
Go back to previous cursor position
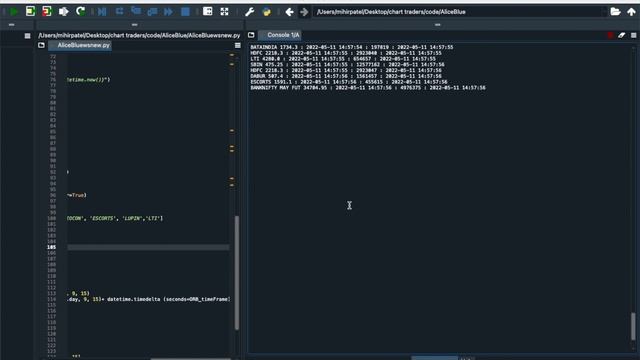[x=289, y=11]
